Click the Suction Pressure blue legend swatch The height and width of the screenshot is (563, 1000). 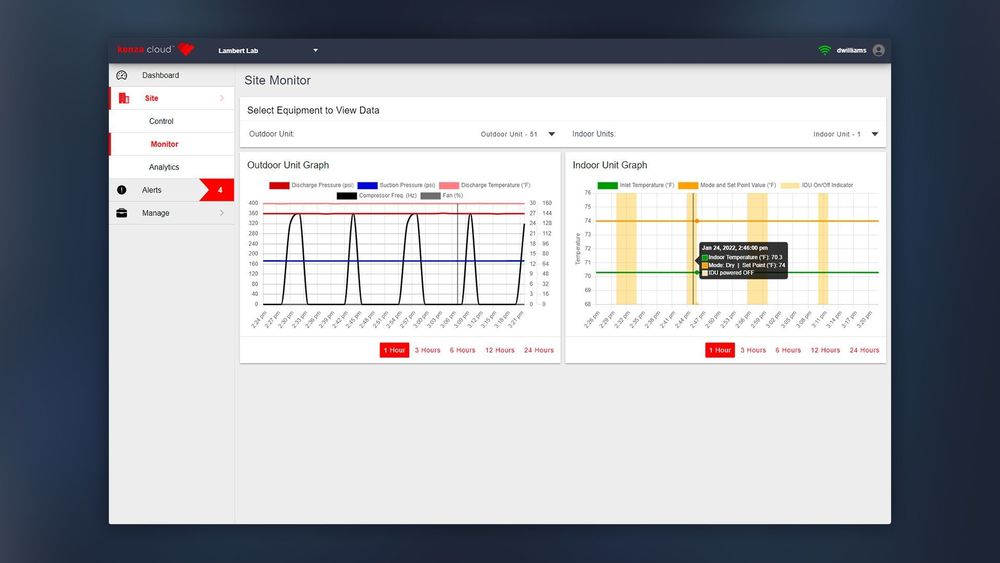tap(367, 185)
